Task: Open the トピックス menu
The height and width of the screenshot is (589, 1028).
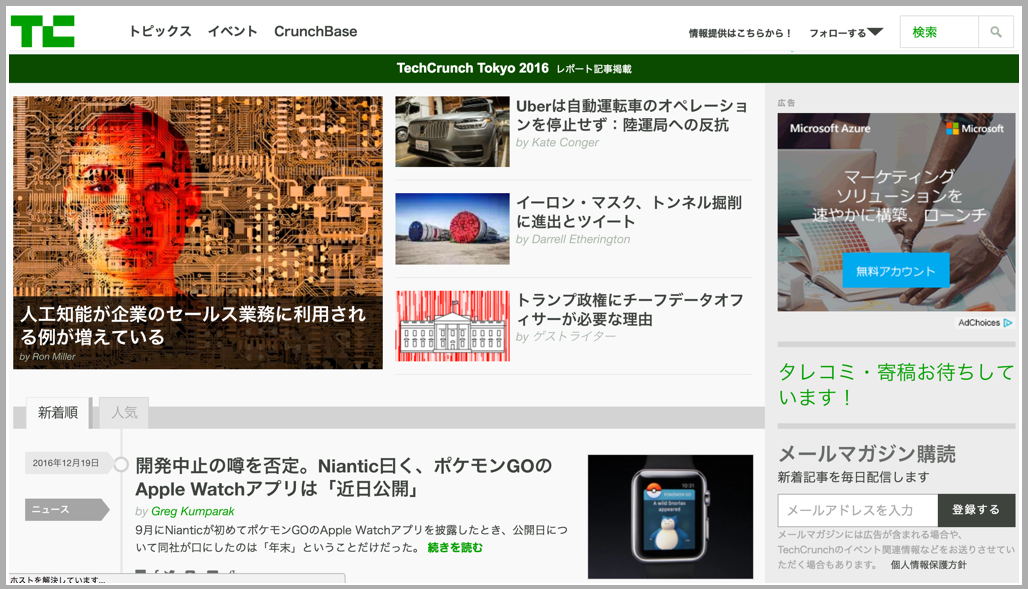Action: [x=160, y=31]
